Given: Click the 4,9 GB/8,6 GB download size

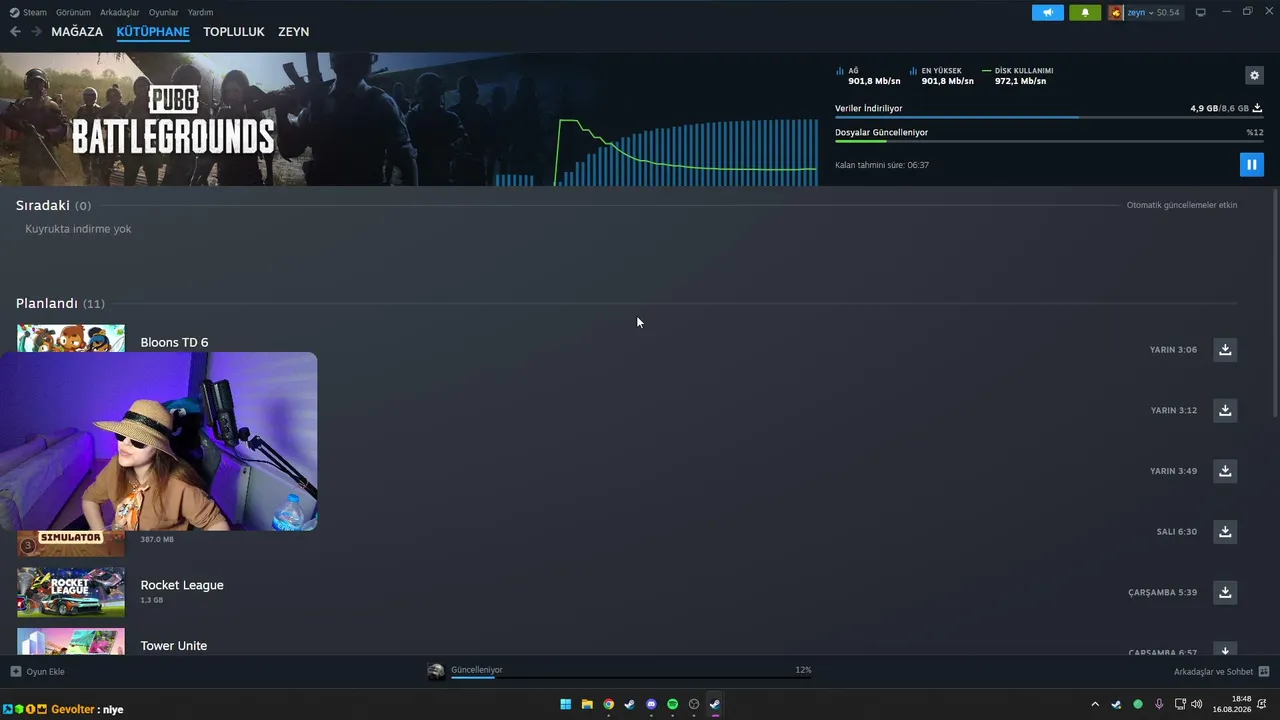Looking at the screenshot, I should point(1219,108).
